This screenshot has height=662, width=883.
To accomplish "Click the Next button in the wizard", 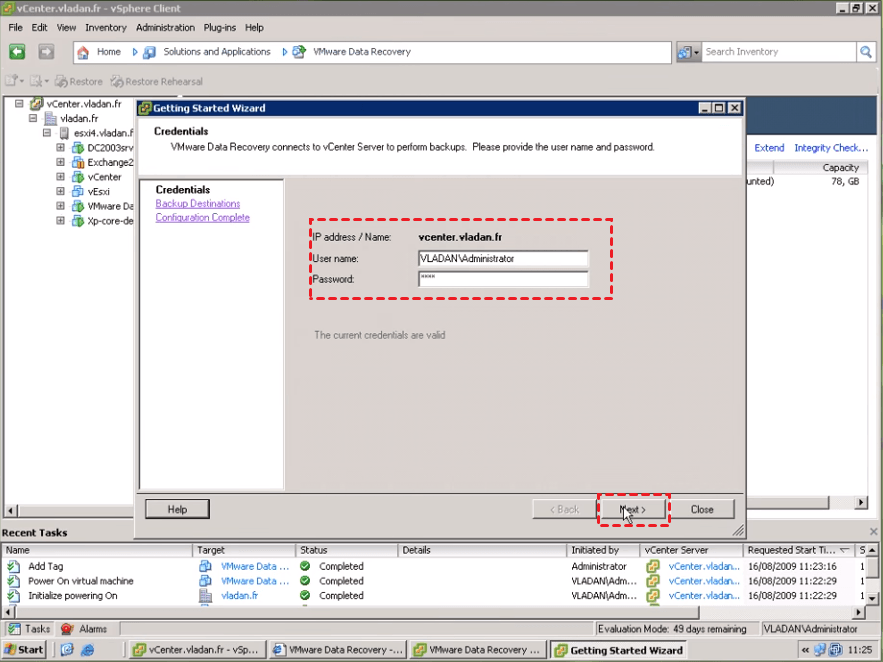I will (633, 509).
